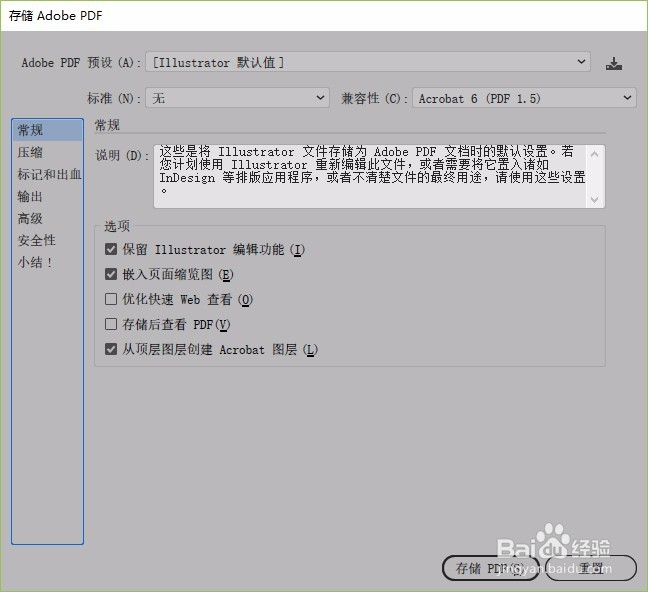Click the description scrollbar up arrow

595,154
